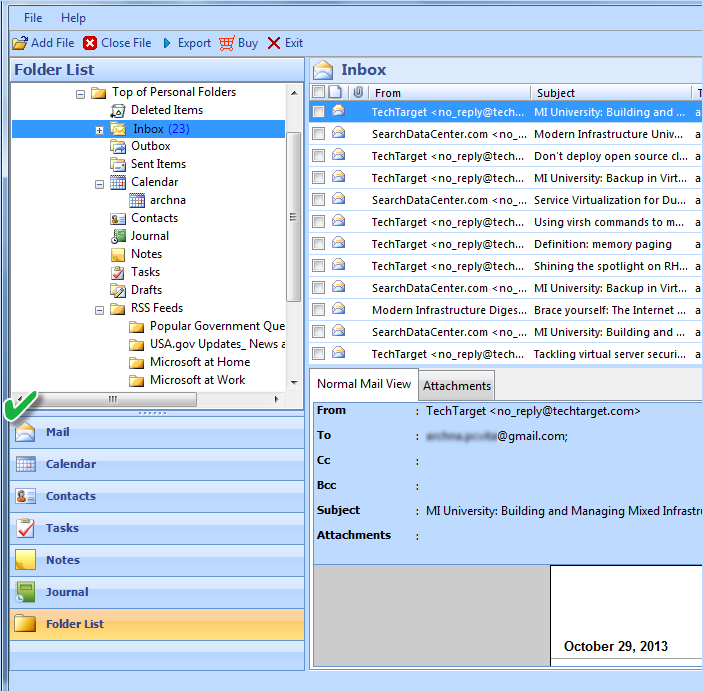The width and height of the screenshot is (703, 692).
Task: Check the Don't deploy open source email checkbox
Action: (318, 155)
